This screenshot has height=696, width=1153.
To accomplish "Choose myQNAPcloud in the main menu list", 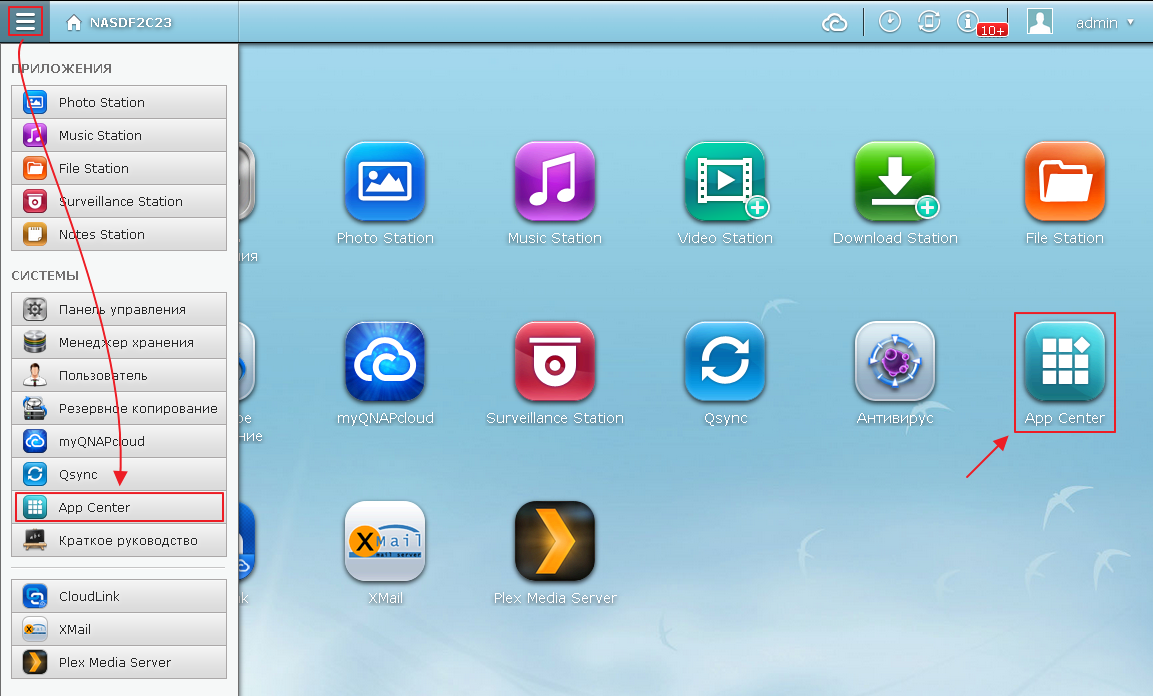I will point(119,442).
